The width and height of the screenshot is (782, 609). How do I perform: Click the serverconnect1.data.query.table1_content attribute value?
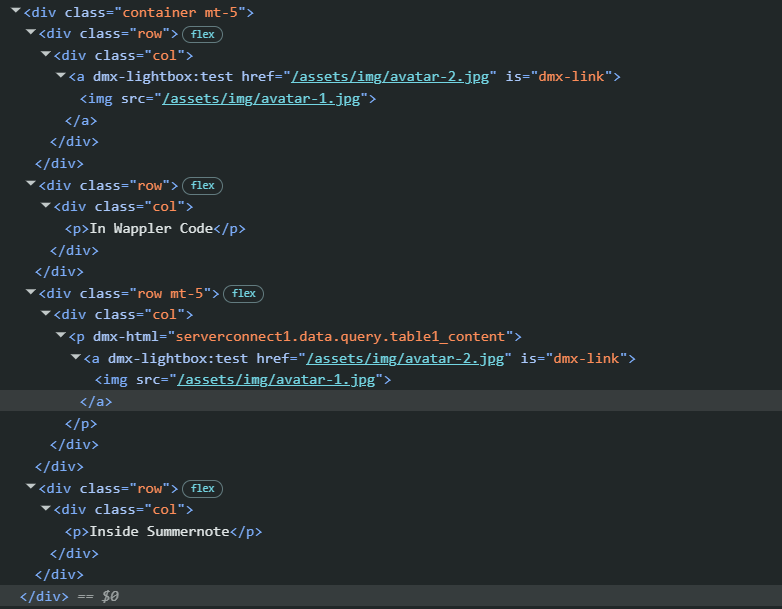click(341, 337)
